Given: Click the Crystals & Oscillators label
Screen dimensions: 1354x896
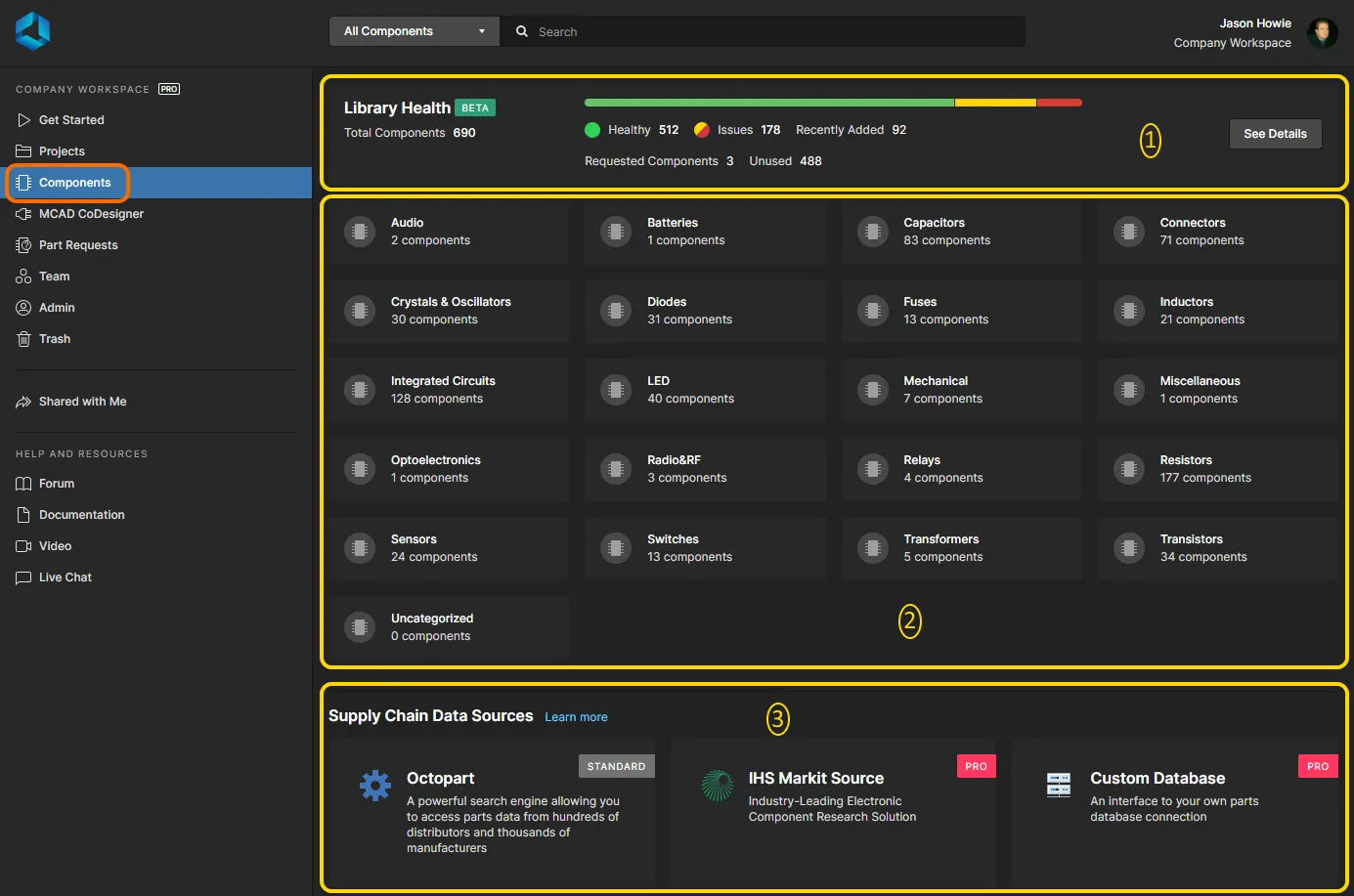Looking at the screenshot, I should pos(451,302).
